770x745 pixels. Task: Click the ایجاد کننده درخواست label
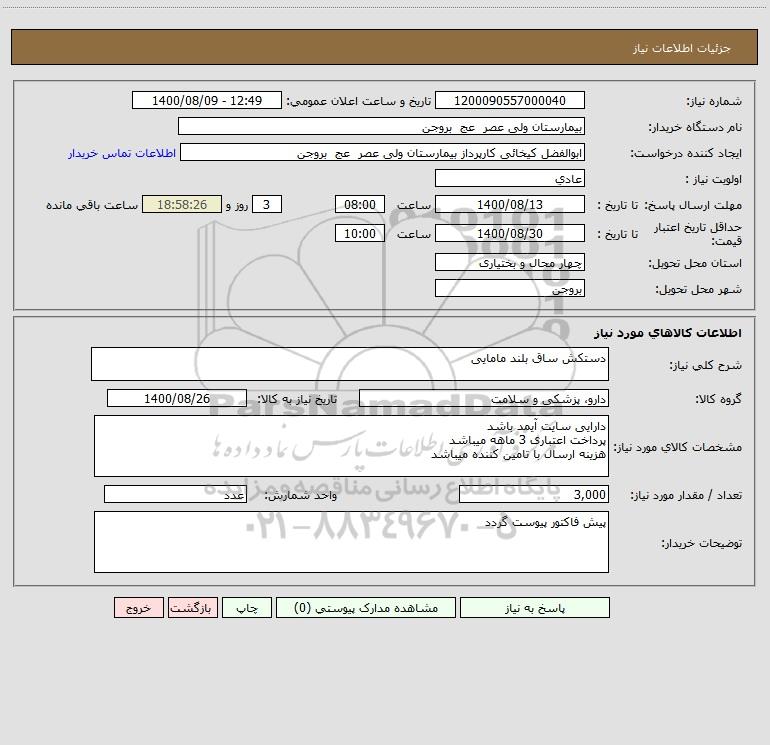pyautogui.click(x=686, y=154)
